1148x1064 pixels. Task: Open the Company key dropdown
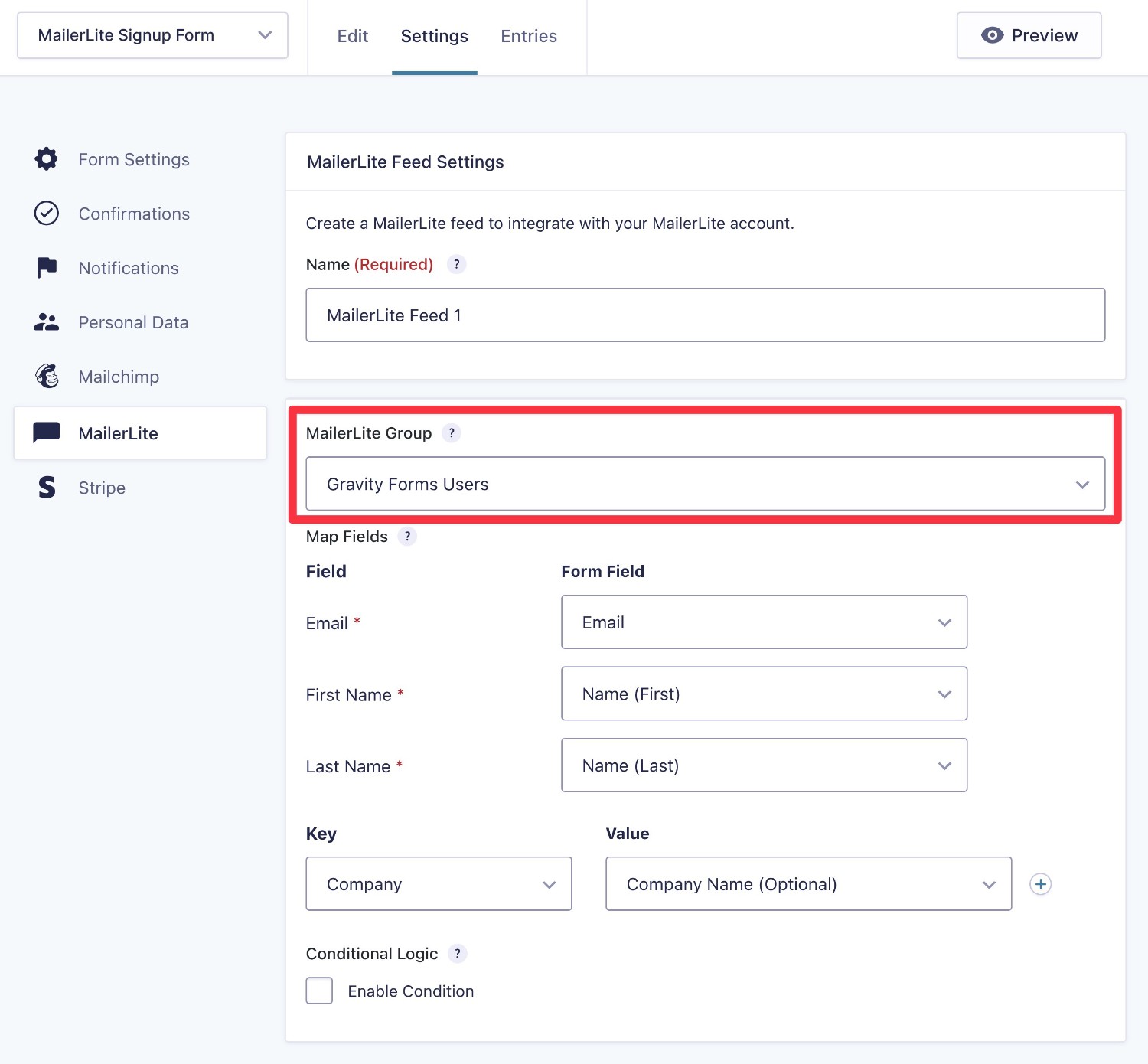(x=439, y=884)
